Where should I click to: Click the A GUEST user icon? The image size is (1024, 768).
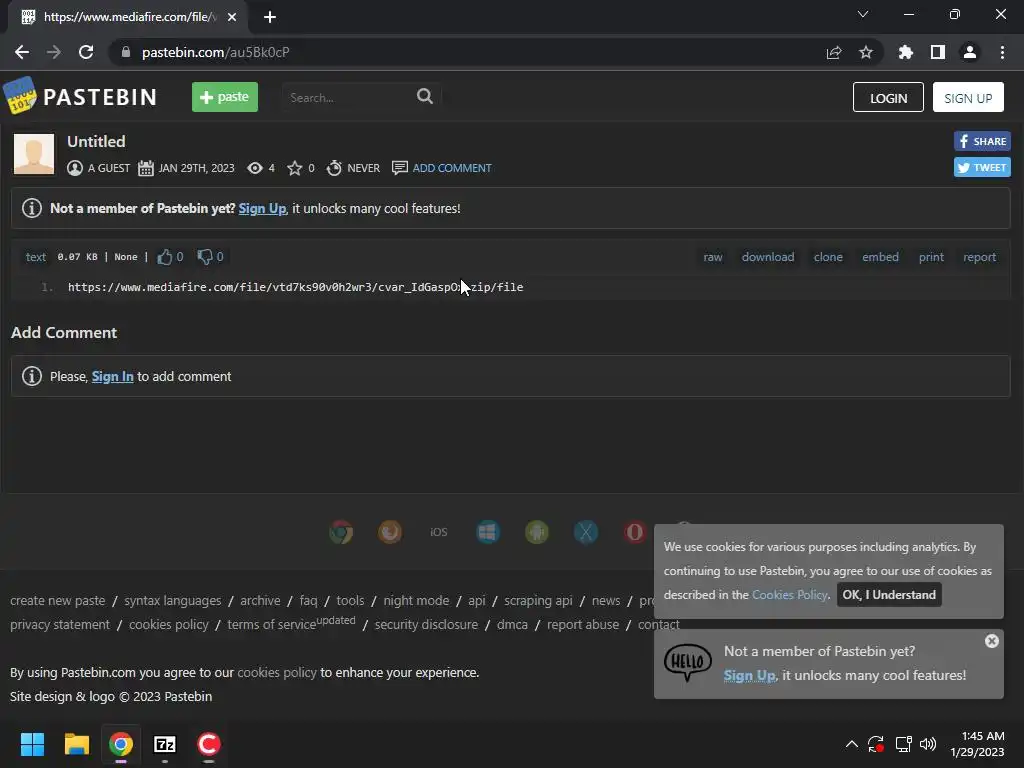(x=75, y=168)
